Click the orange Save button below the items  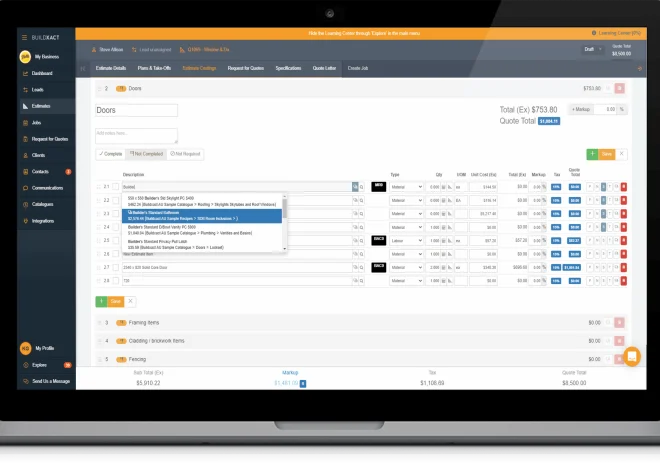click(x=115, y=301)
